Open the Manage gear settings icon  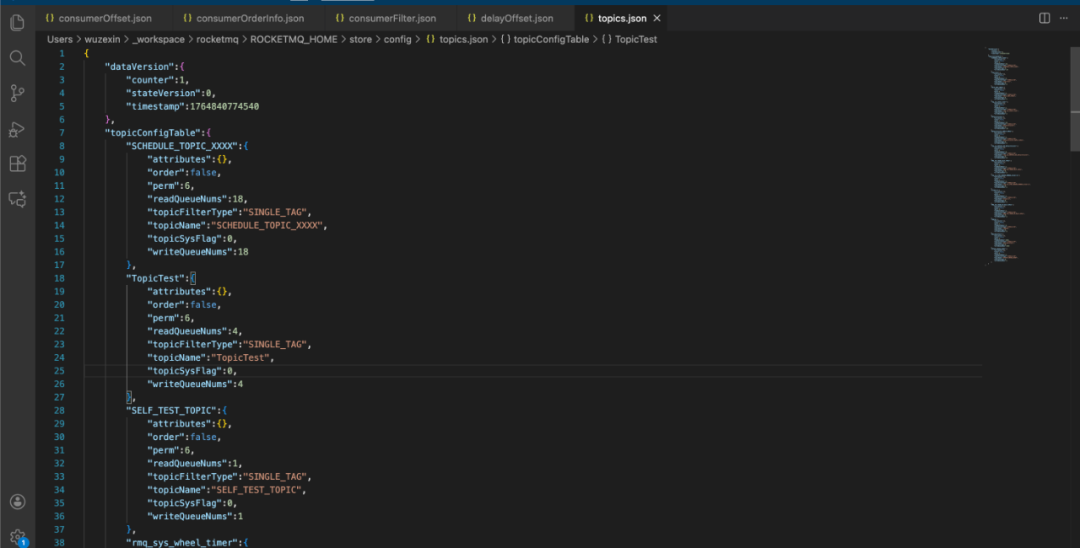(17, 537)
